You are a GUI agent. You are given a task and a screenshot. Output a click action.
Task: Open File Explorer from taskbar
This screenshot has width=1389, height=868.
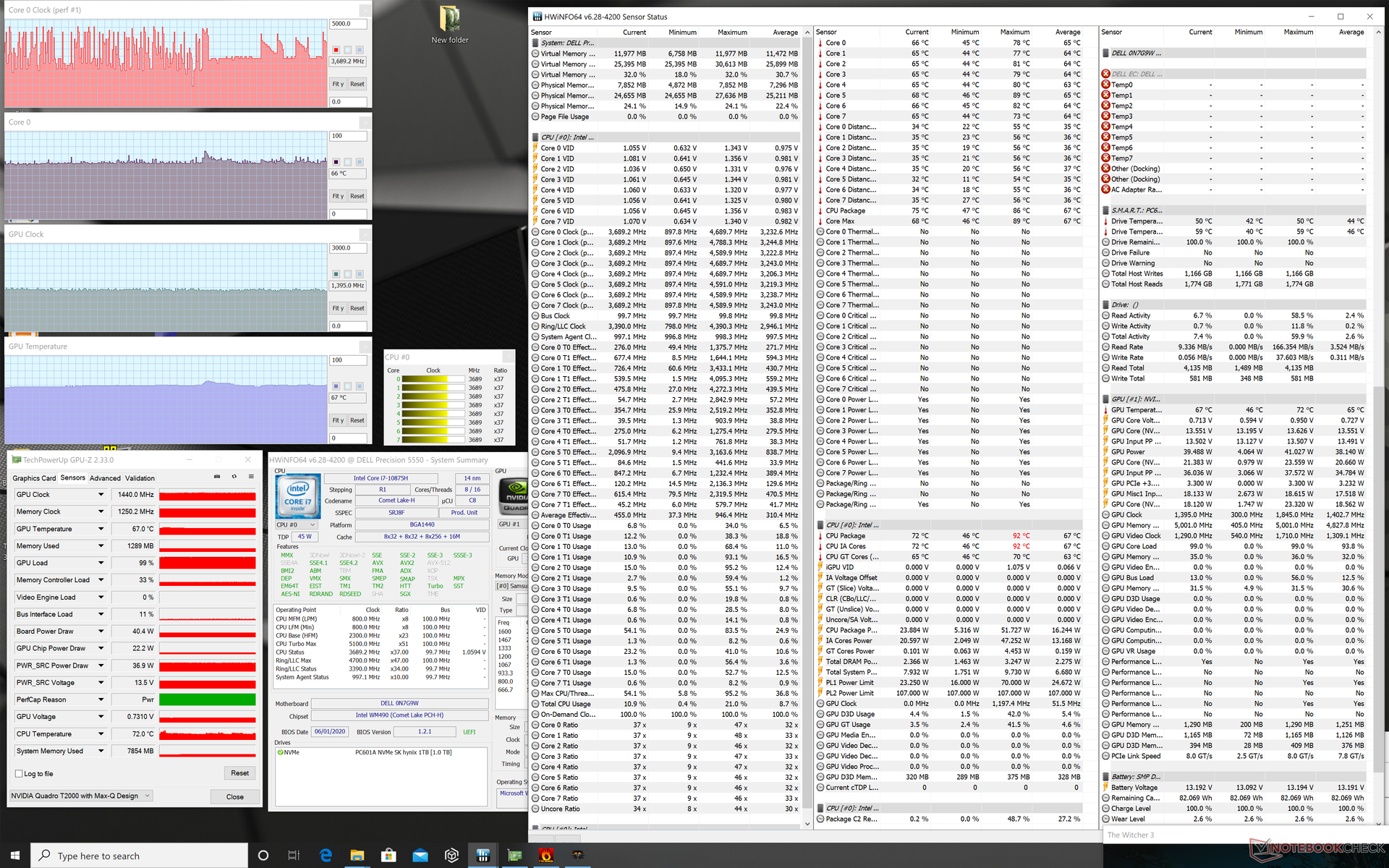pyautogui.click(x=357, y=855)
